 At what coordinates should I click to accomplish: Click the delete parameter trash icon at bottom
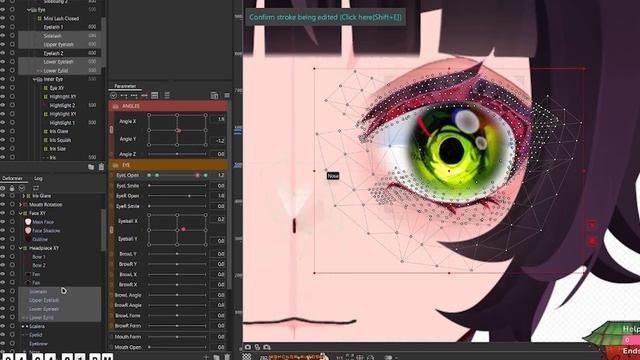(227, 357)
